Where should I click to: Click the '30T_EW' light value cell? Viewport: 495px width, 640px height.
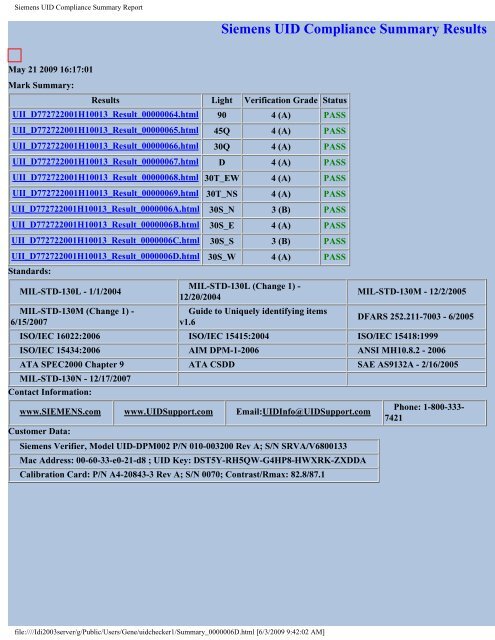pos(222,178)
